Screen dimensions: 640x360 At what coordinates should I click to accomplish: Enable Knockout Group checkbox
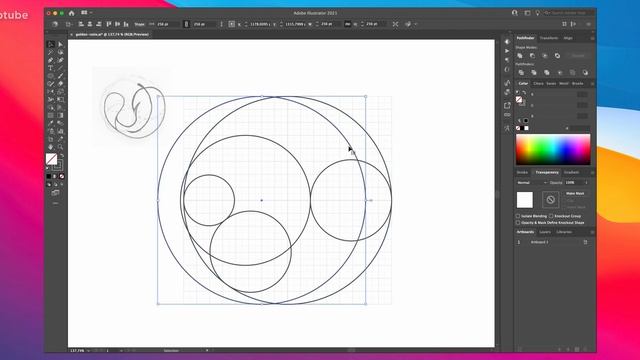coord(551,216)
